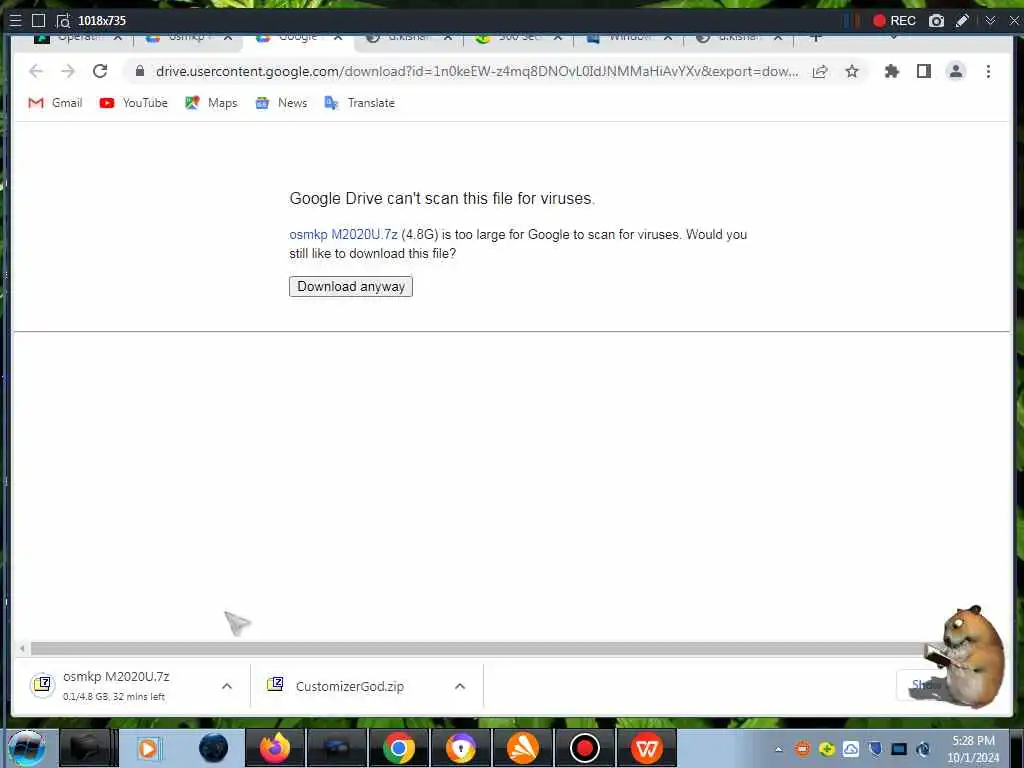The width and height of the screenshot is (1024, 768).
Task: Open the red record app in taskbar
Action: coord(584,748)
